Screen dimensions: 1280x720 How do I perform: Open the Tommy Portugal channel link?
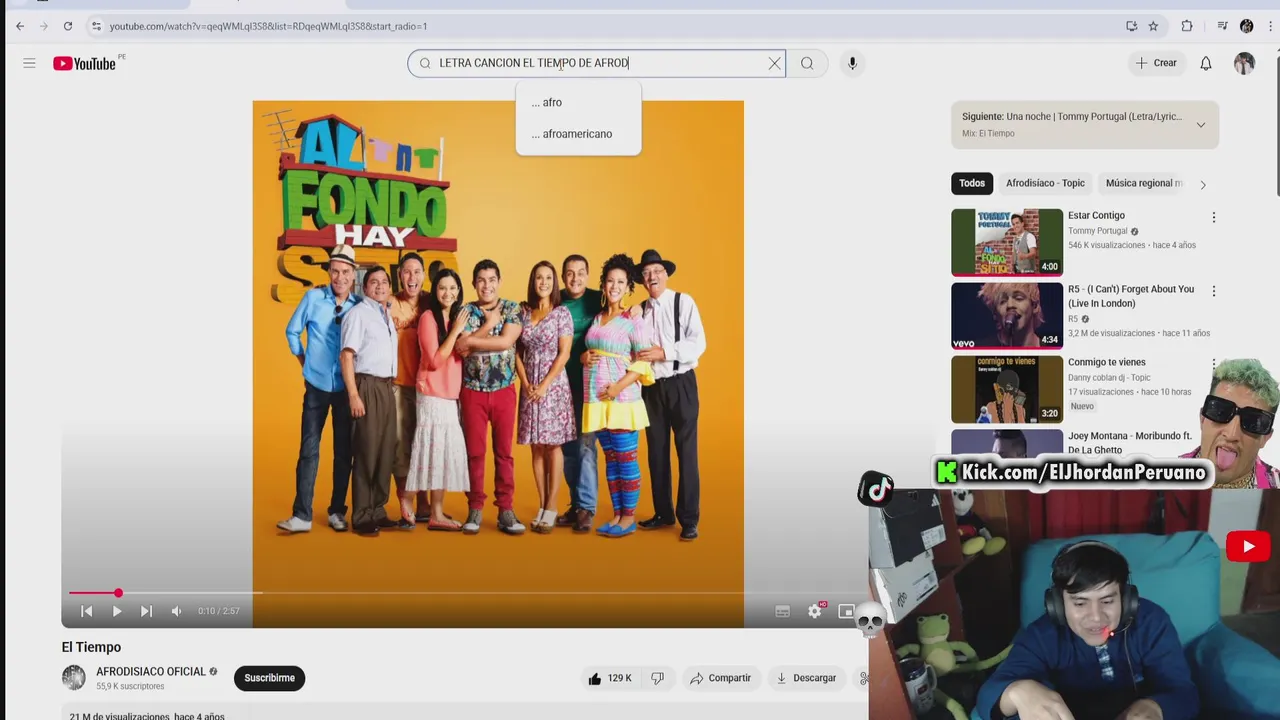pos(1097,231)
